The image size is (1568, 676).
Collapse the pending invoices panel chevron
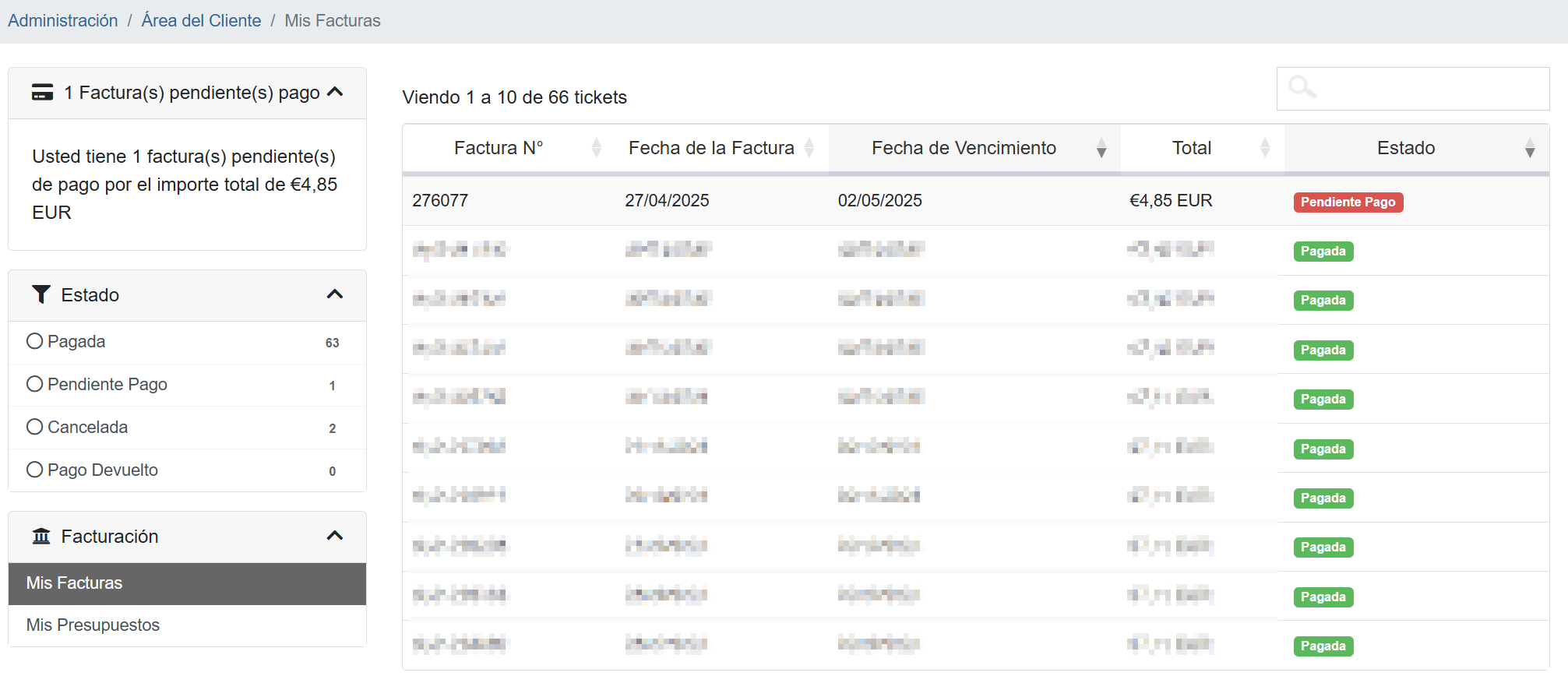[x=335, y=92]
